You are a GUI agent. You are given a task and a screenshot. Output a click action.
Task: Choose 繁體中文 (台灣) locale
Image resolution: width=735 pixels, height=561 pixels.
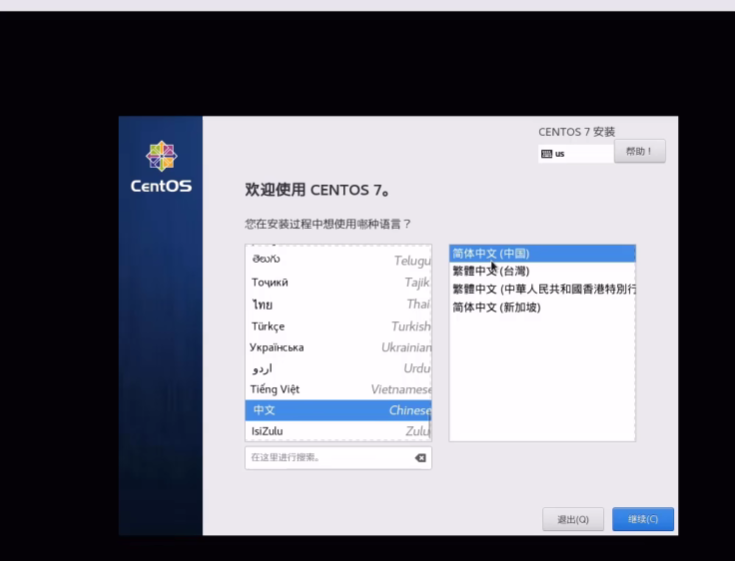click(542, 271)
